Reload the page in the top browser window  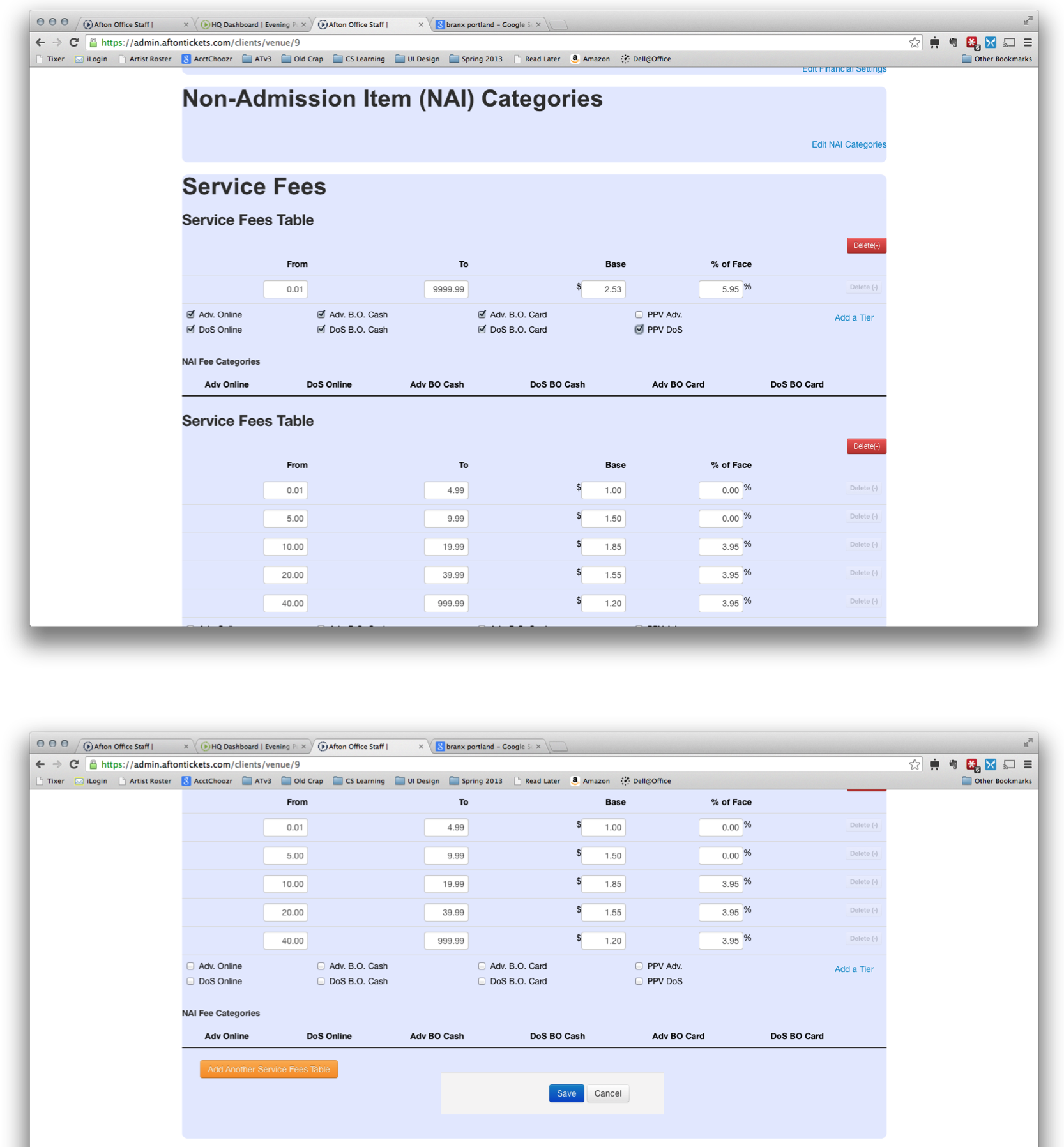[74, 42]
